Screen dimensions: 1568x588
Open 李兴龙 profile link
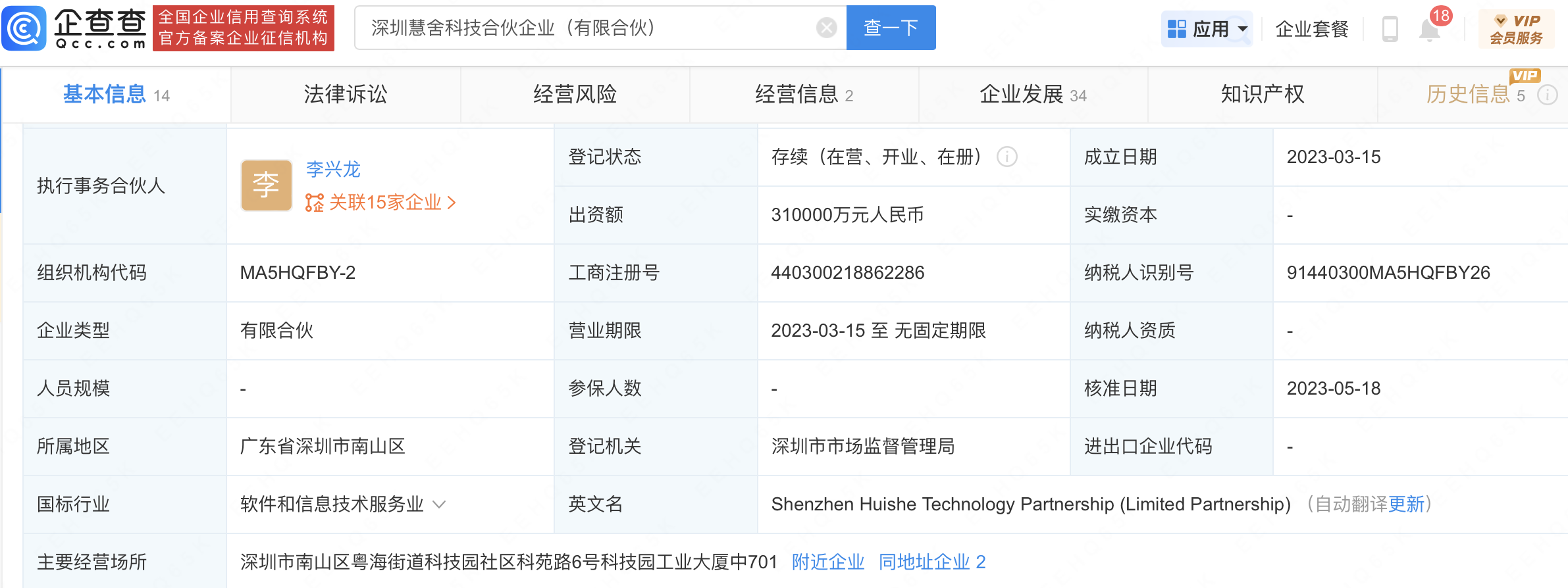333,169
